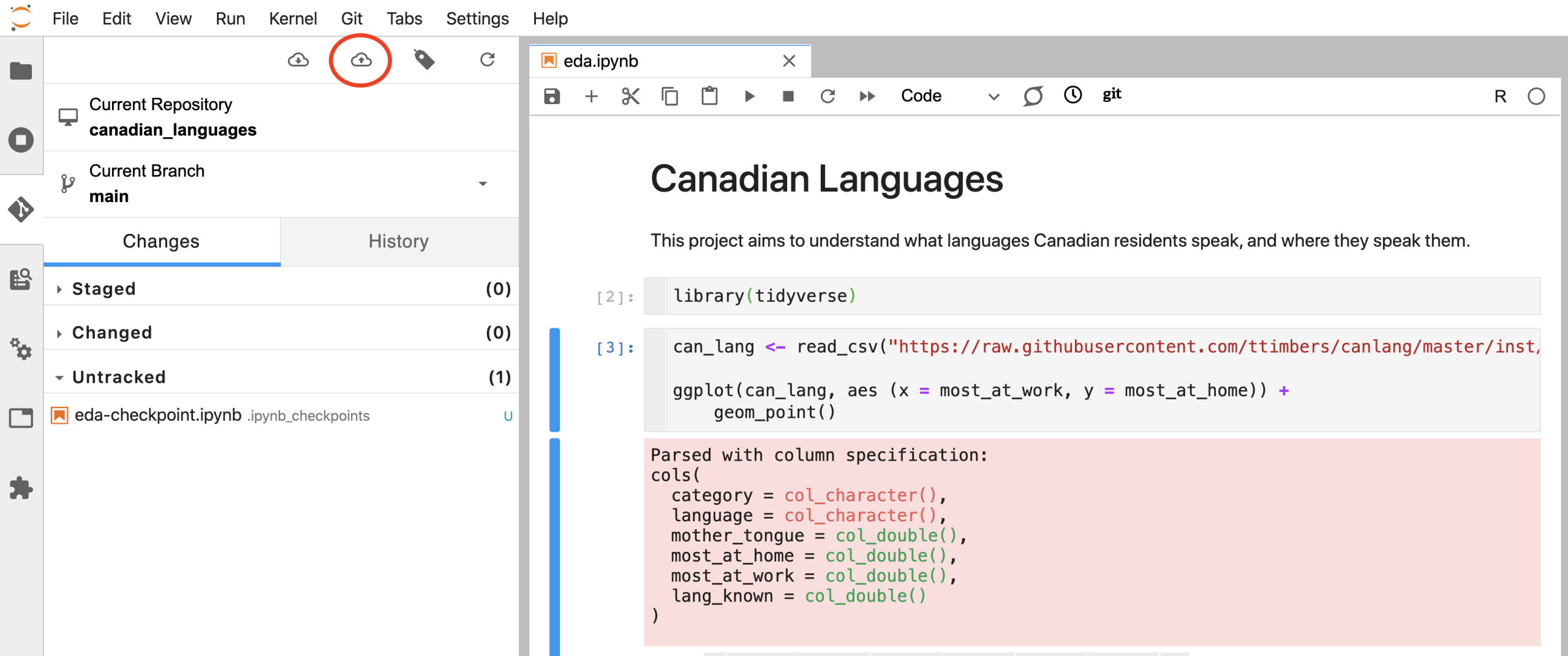Click the push committed changes cloud icon

point(361,60)
